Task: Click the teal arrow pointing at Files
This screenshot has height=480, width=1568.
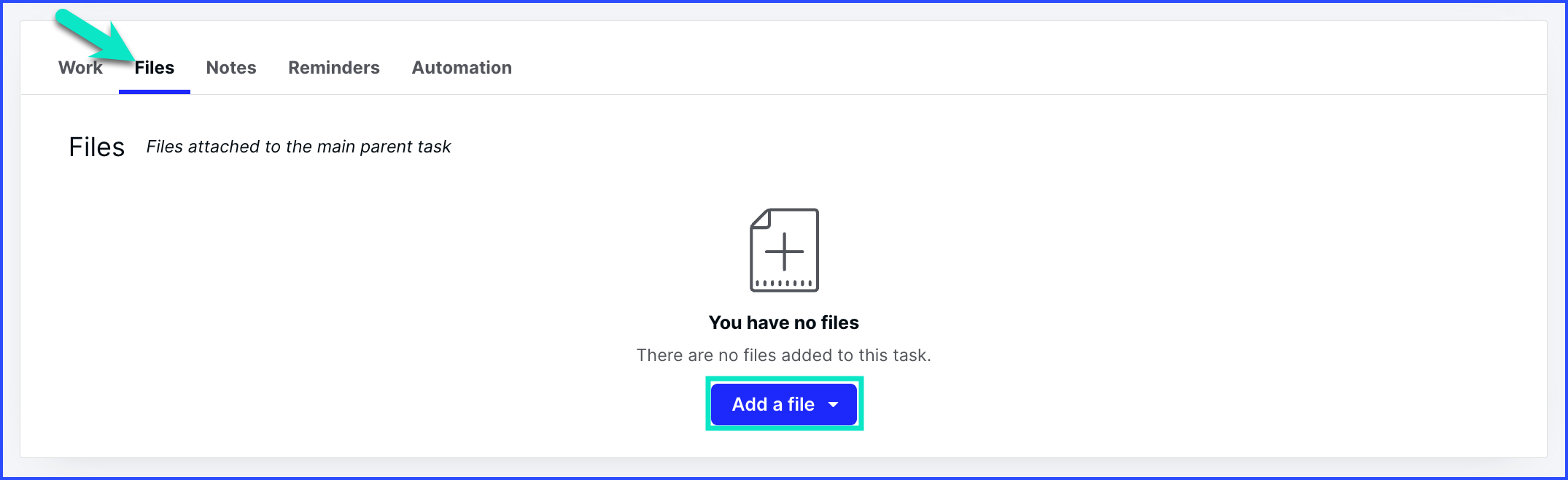Action: point(93,36)
